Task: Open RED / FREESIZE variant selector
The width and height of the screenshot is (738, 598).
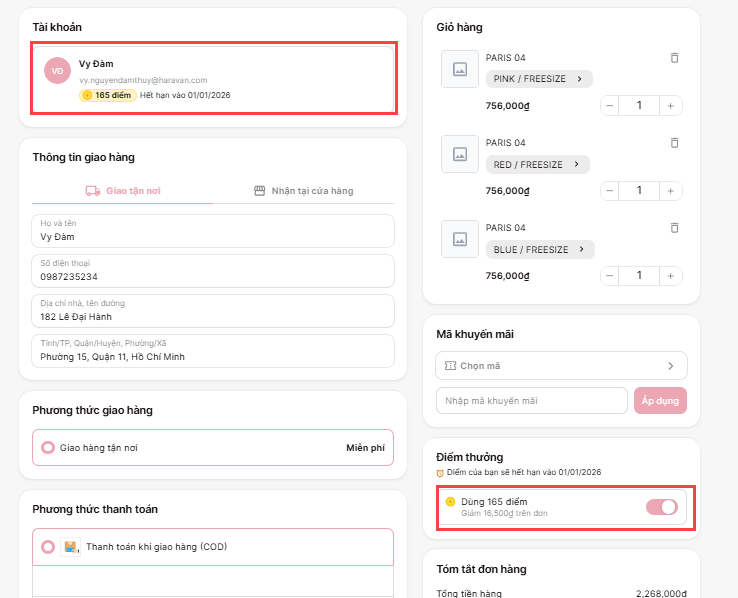Action: point(537,164)
